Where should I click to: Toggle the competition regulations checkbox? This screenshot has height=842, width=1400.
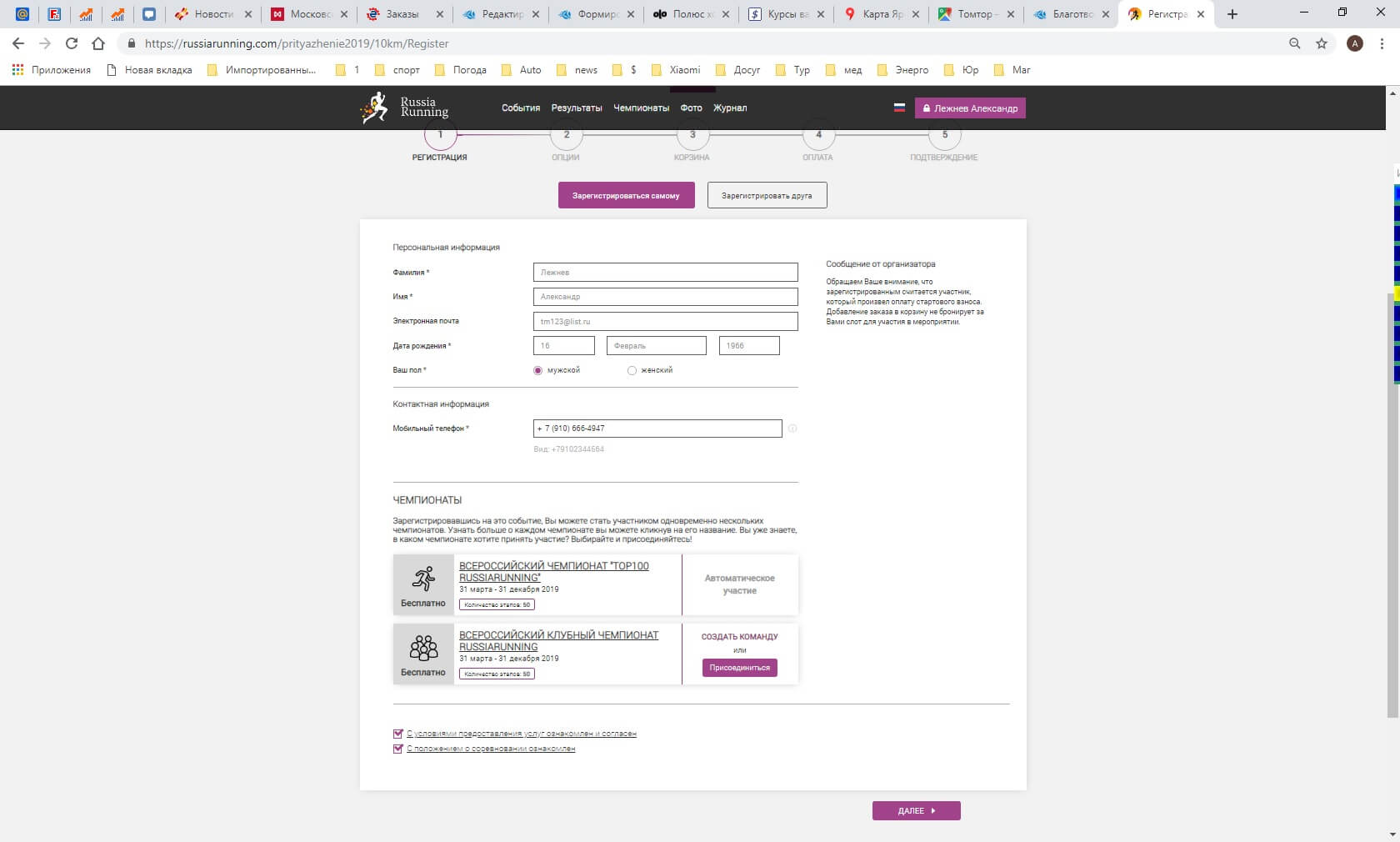point(398,749)
